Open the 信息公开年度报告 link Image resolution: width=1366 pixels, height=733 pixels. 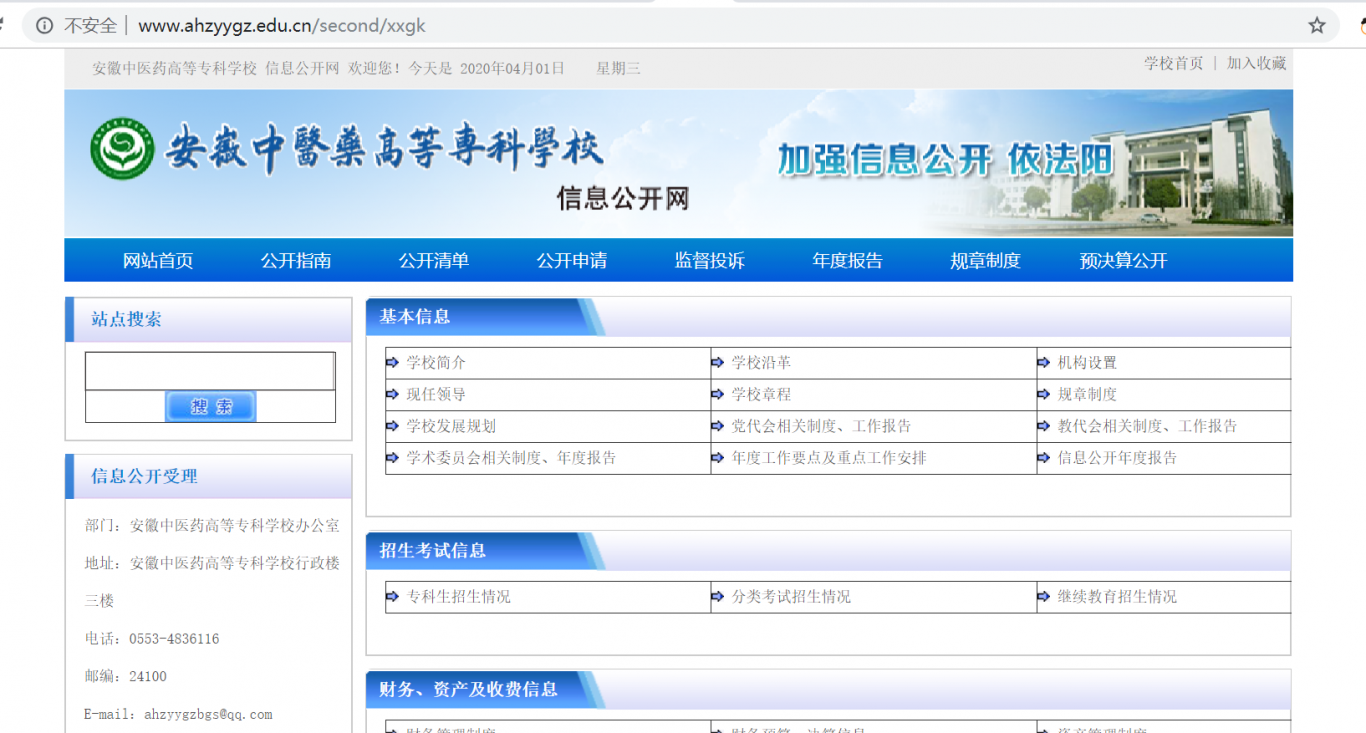coord(1117,459)
